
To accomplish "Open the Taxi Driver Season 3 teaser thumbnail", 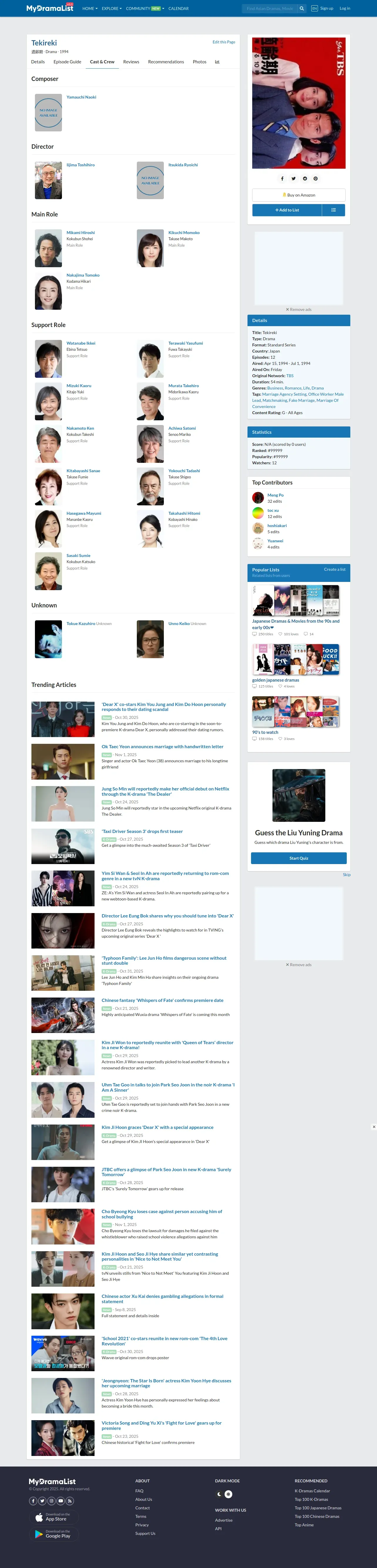I will coord(63,846).
